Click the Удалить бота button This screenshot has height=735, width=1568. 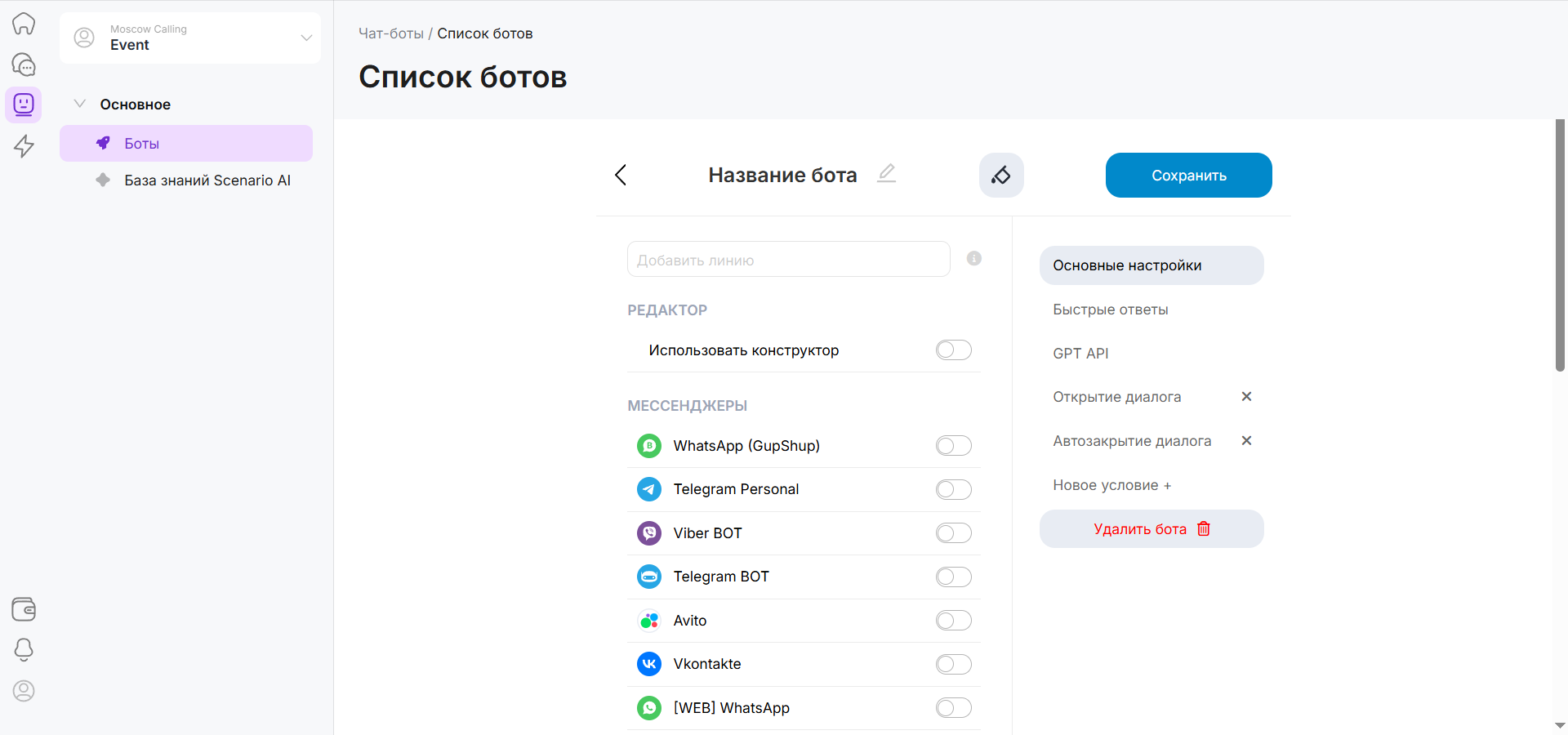[1151, 529]
